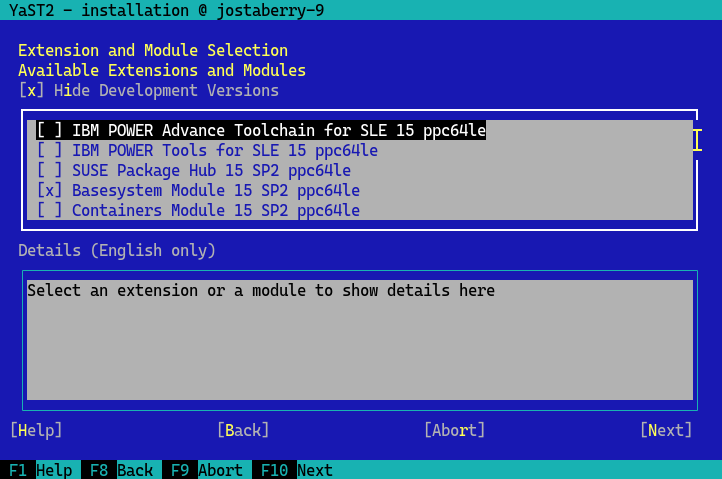
Task: Select IBM POWER Advance Toolchain for SLE 15
Action: click(260, 131)
